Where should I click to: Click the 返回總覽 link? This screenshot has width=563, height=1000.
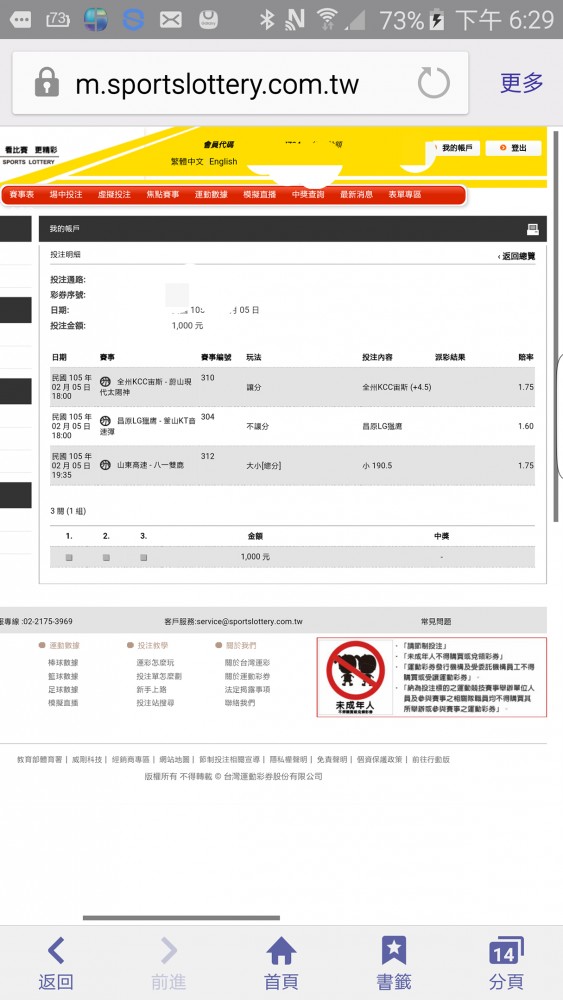coord(516,256)
